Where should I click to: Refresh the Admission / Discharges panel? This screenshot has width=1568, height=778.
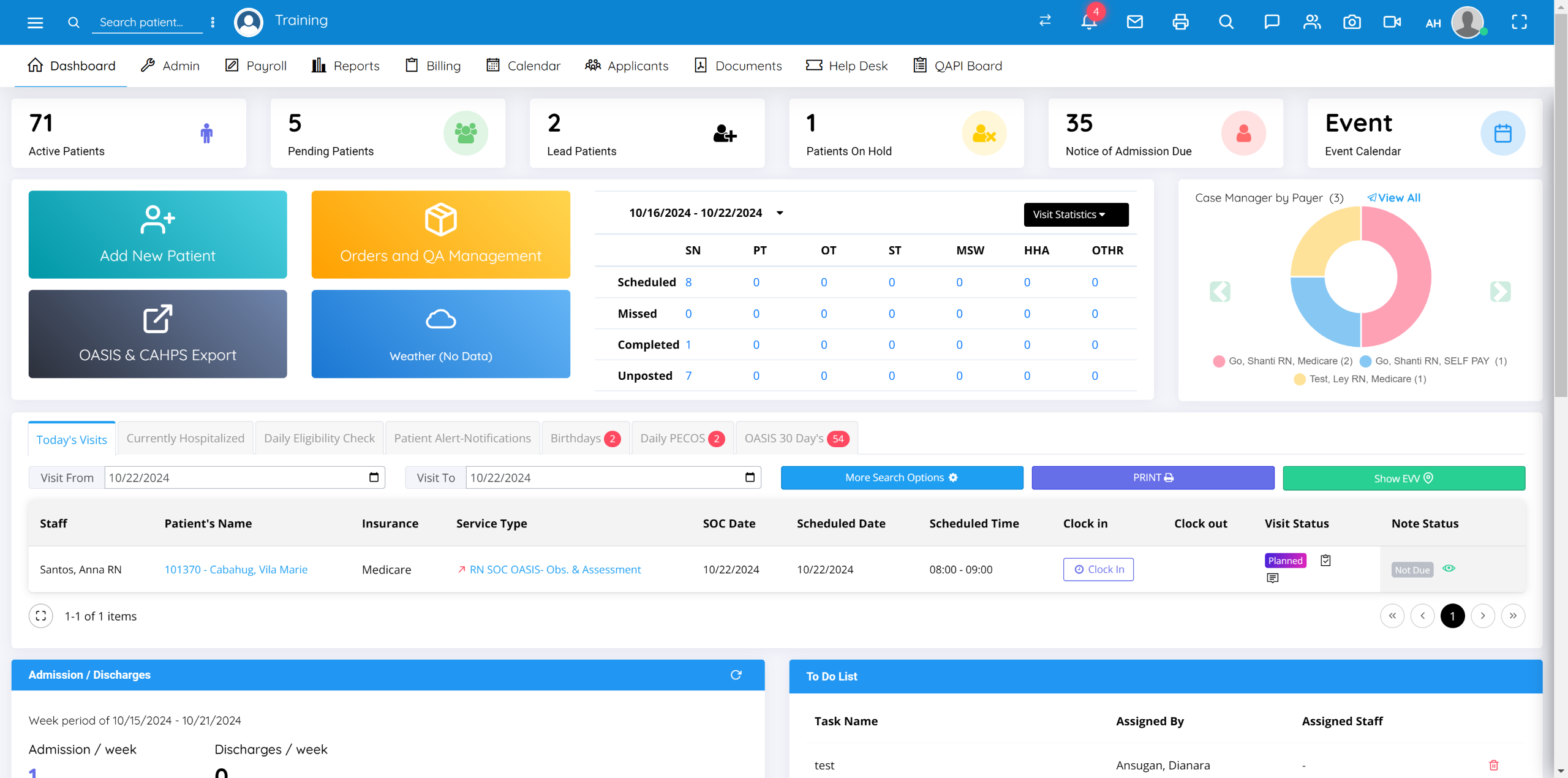pyautogui.click(x=736, y=674)
